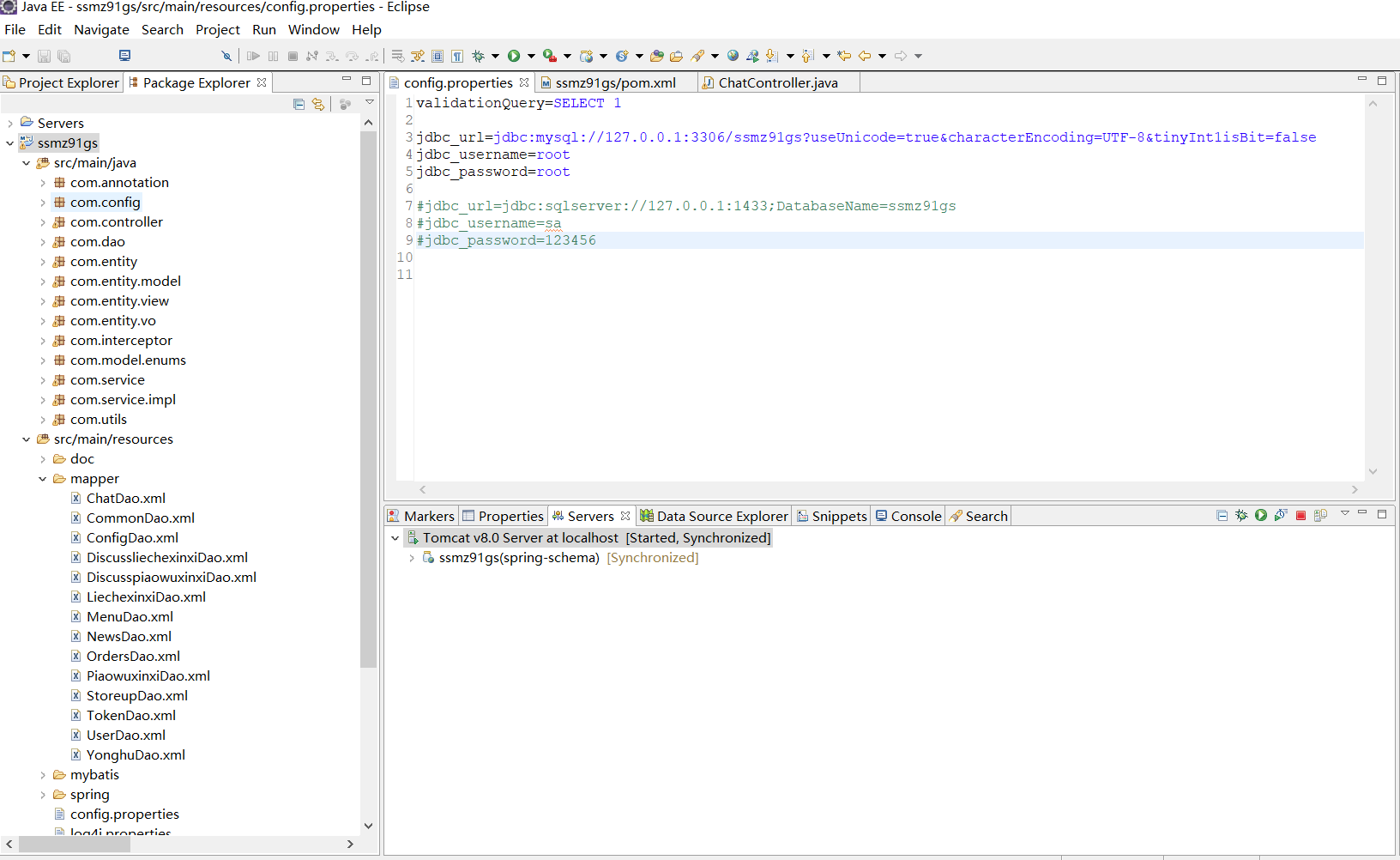The width and height of the screenshot is (1400, 860).
Task: Click editor horizontal scroll right arrow
Action: click(1355, 489)
